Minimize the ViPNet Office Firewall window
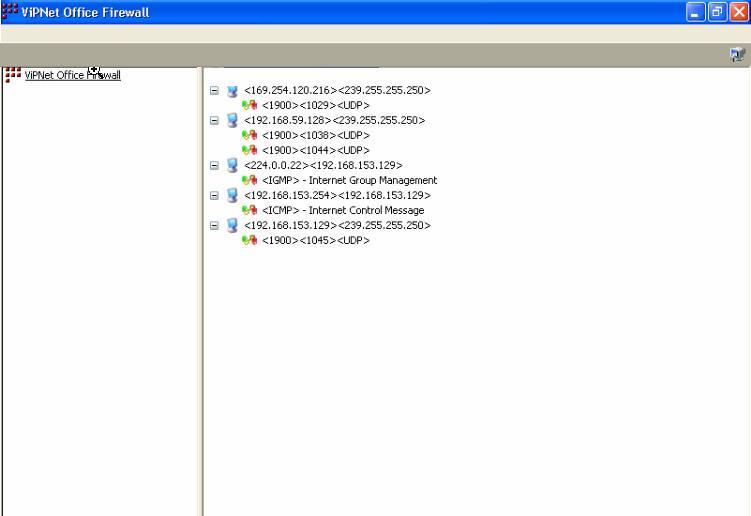The width and height of the screenshot is (751, 516). click(x=695, y=12)
